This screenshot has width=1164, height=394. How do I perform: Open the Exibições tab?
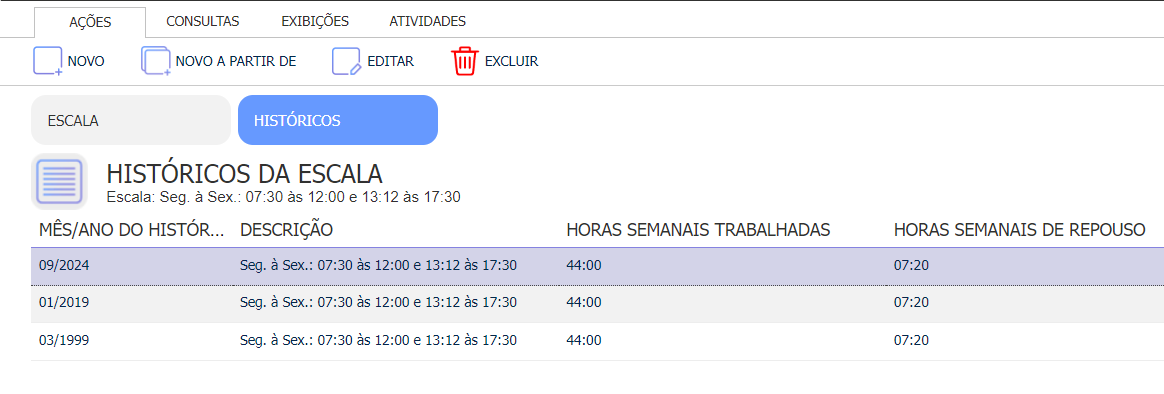[x=315, y=22]
